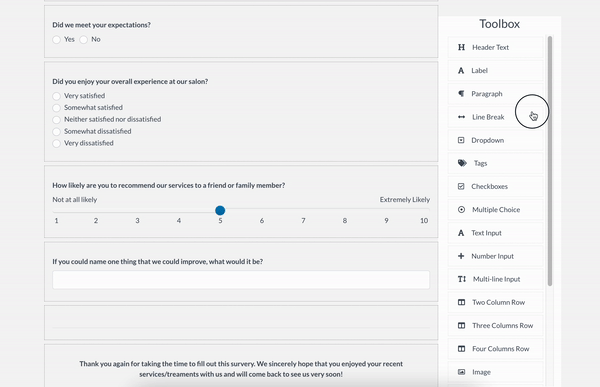
Task: Click the Image picture icon
Action: [x=461, y=372]
